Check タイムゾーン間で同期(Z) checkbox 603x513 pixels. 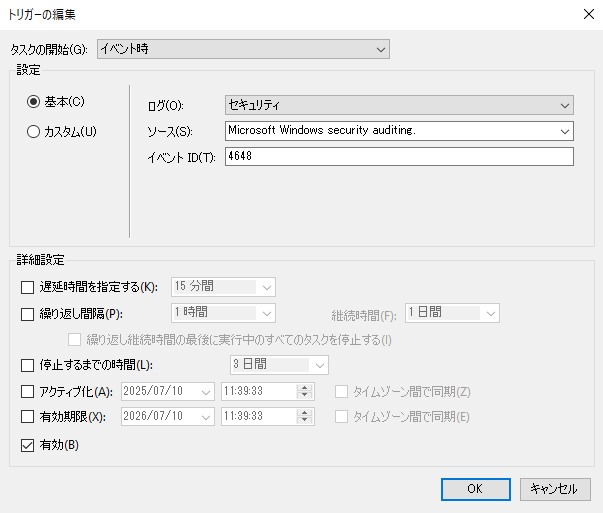341,392
